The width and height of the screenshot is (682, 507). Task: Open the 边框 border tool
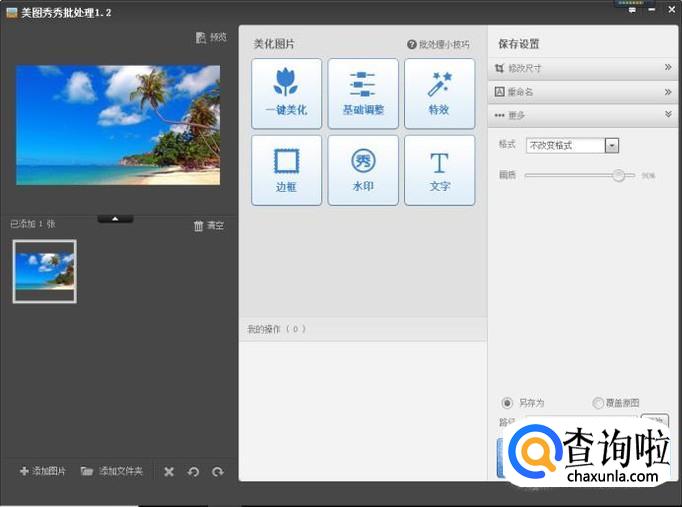[x=287, y=169]
